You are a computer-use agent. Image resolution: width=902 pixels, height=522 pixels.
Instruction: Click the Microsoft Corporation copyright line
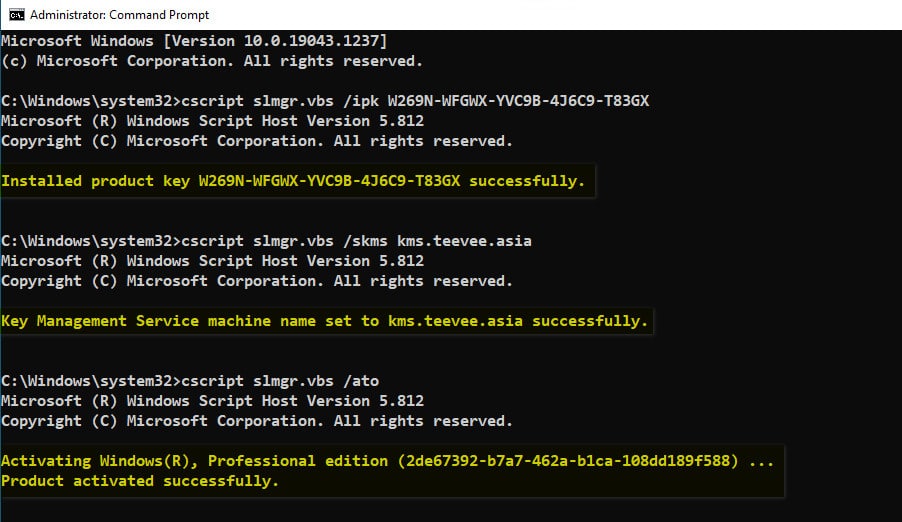pos(212,61)
